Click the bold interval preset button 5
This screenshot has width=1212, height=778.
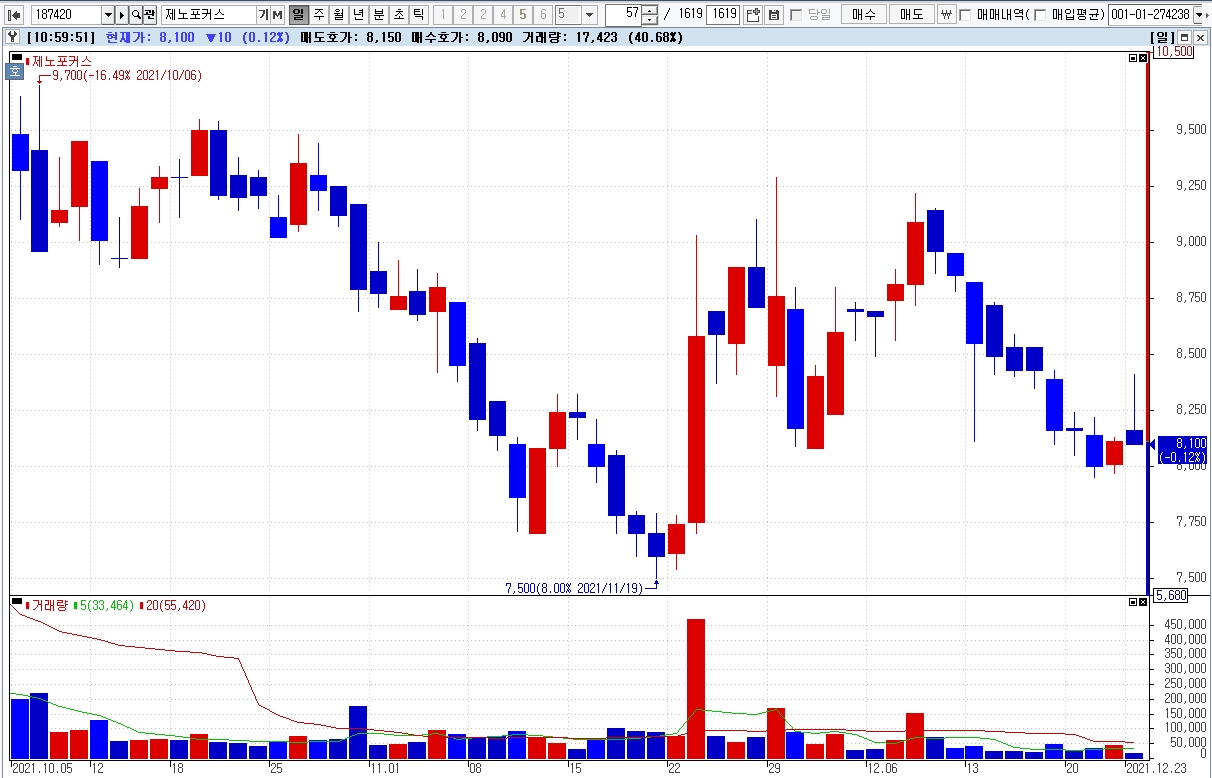point(523,15)
